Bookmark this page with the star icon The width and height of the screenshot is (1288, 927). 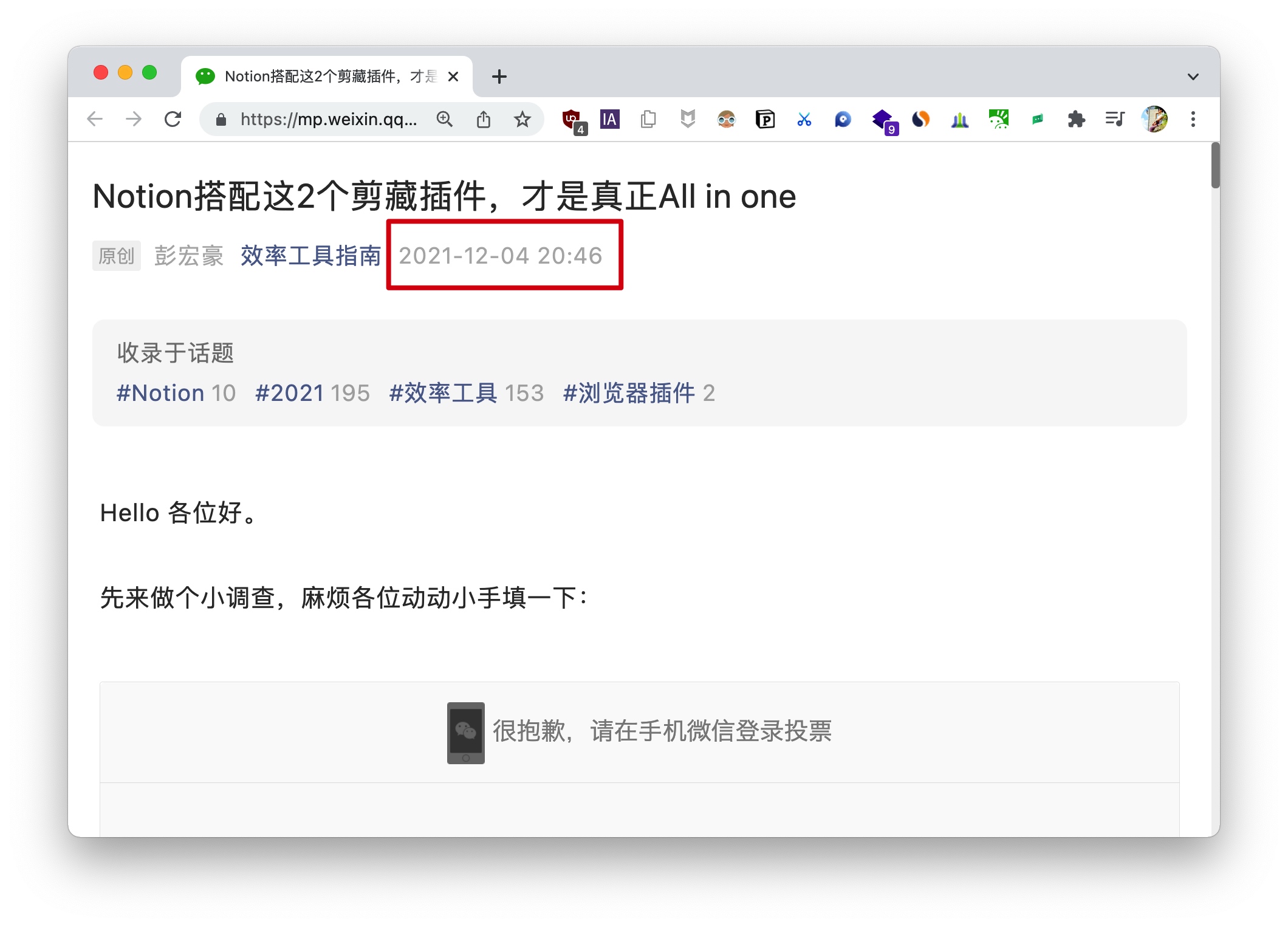point(522,119)
